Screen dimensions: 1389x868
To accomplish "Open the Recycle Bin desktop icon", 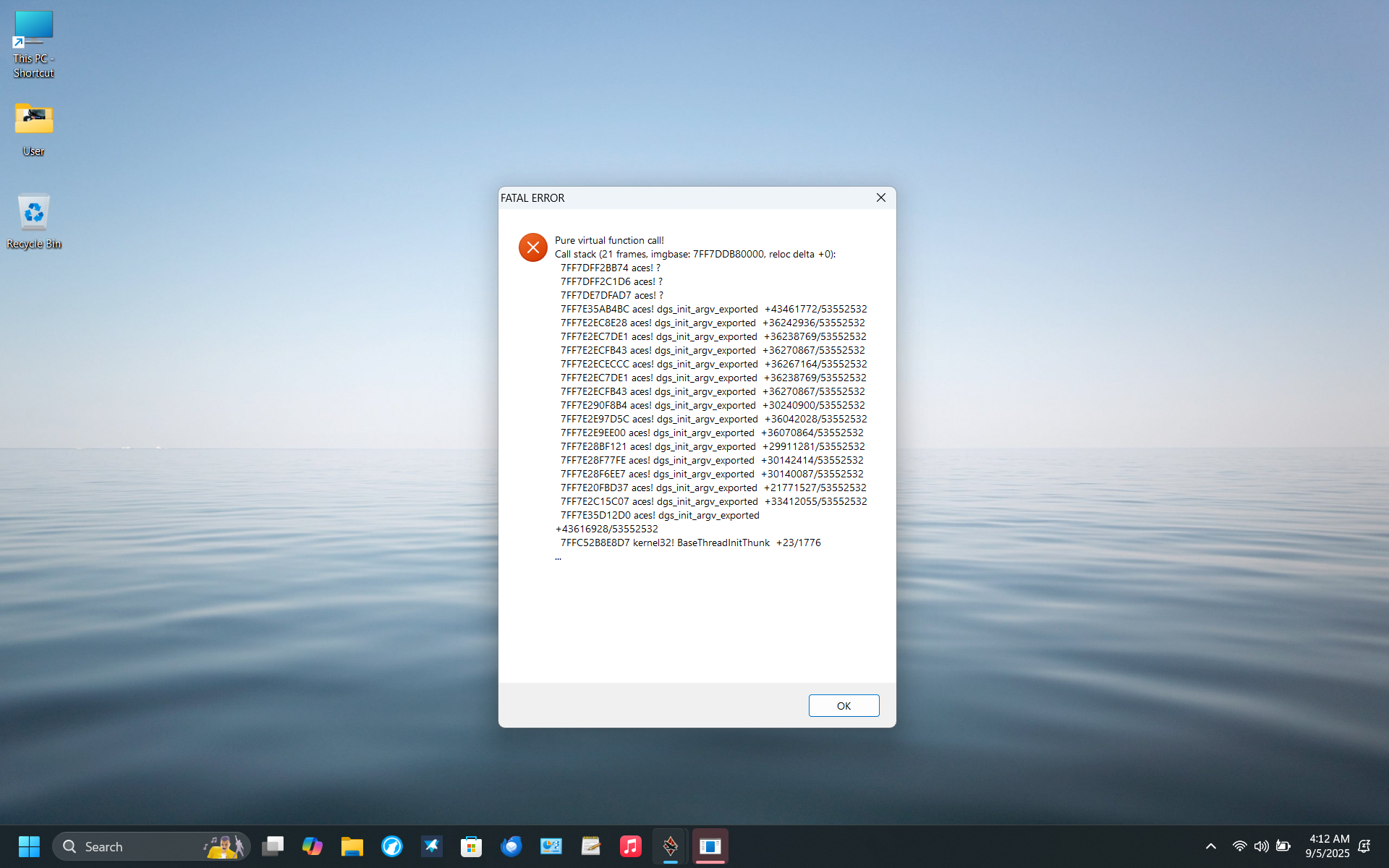I will (x=33, y=221).
